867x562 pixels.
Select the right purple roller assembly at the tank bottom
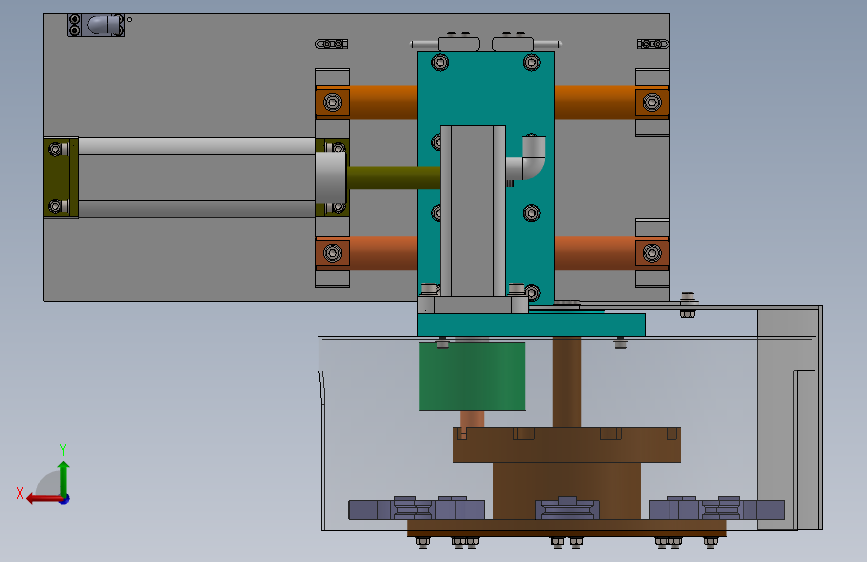pyautogui.click(x=717, y=508)
